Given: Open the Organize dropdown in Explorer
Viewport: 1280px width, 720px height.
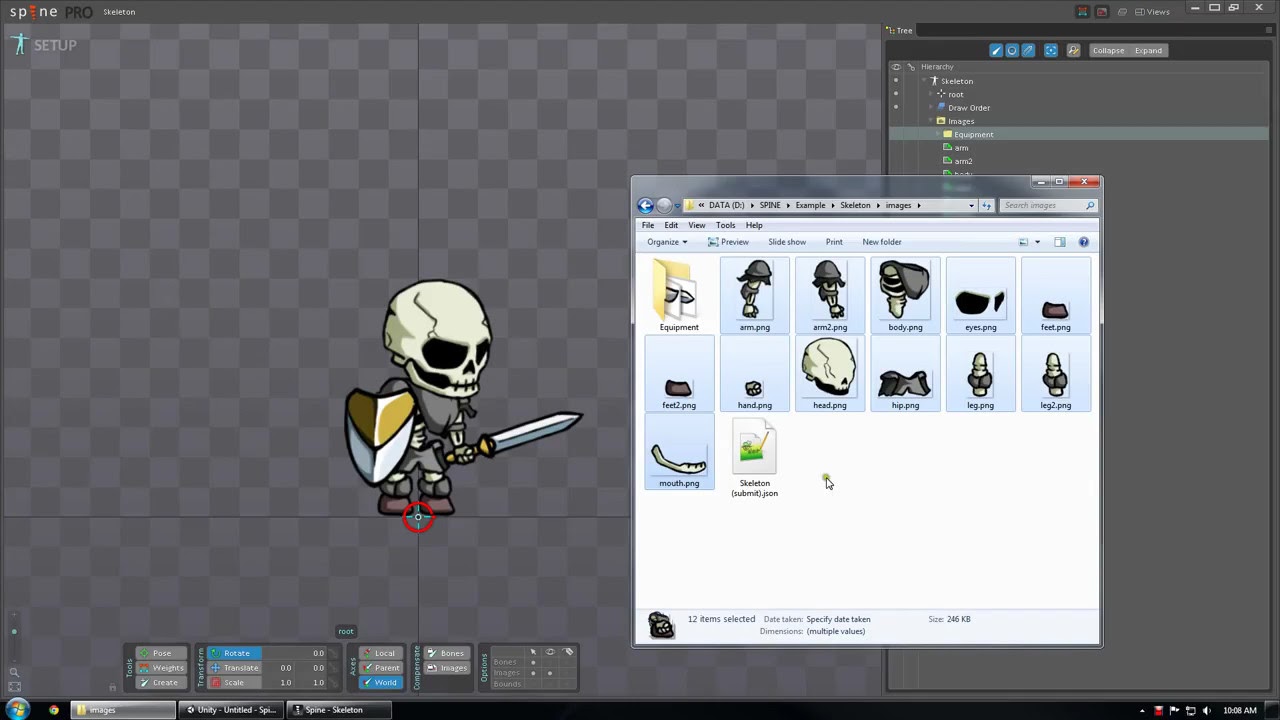Looking at the screenshot, I should click(x=667, y=242).
